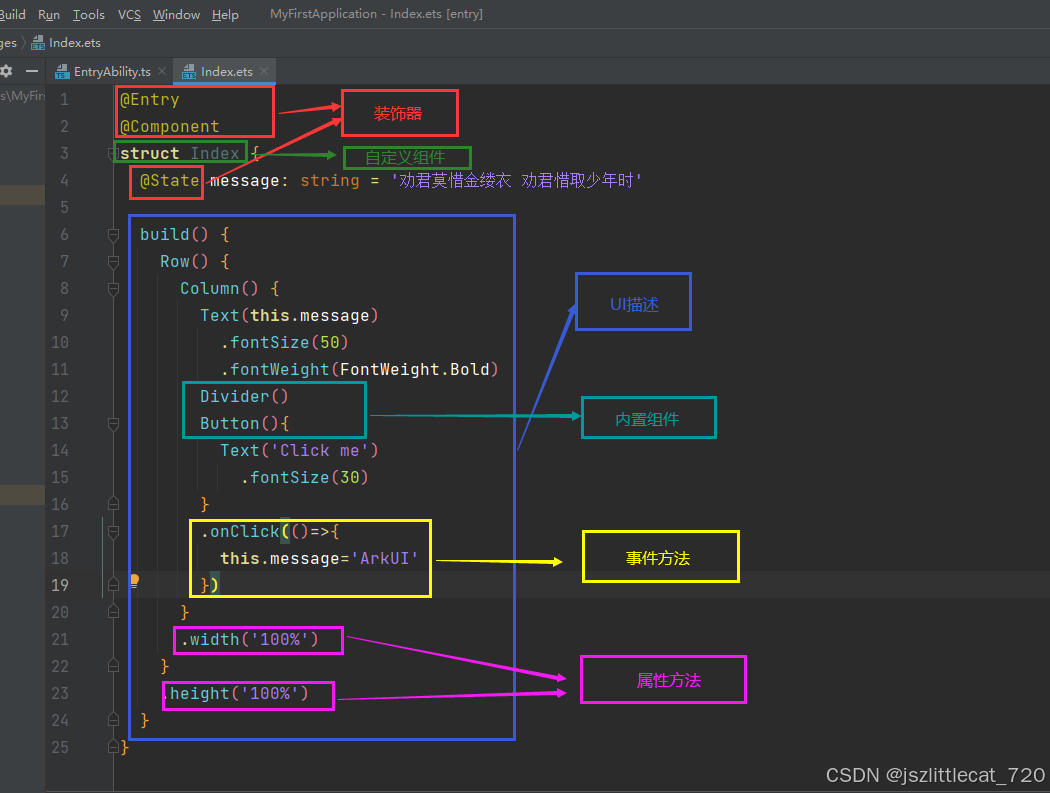
Task: Click the Index.ets breadcrumb item
Action: [x=74, y=43]
